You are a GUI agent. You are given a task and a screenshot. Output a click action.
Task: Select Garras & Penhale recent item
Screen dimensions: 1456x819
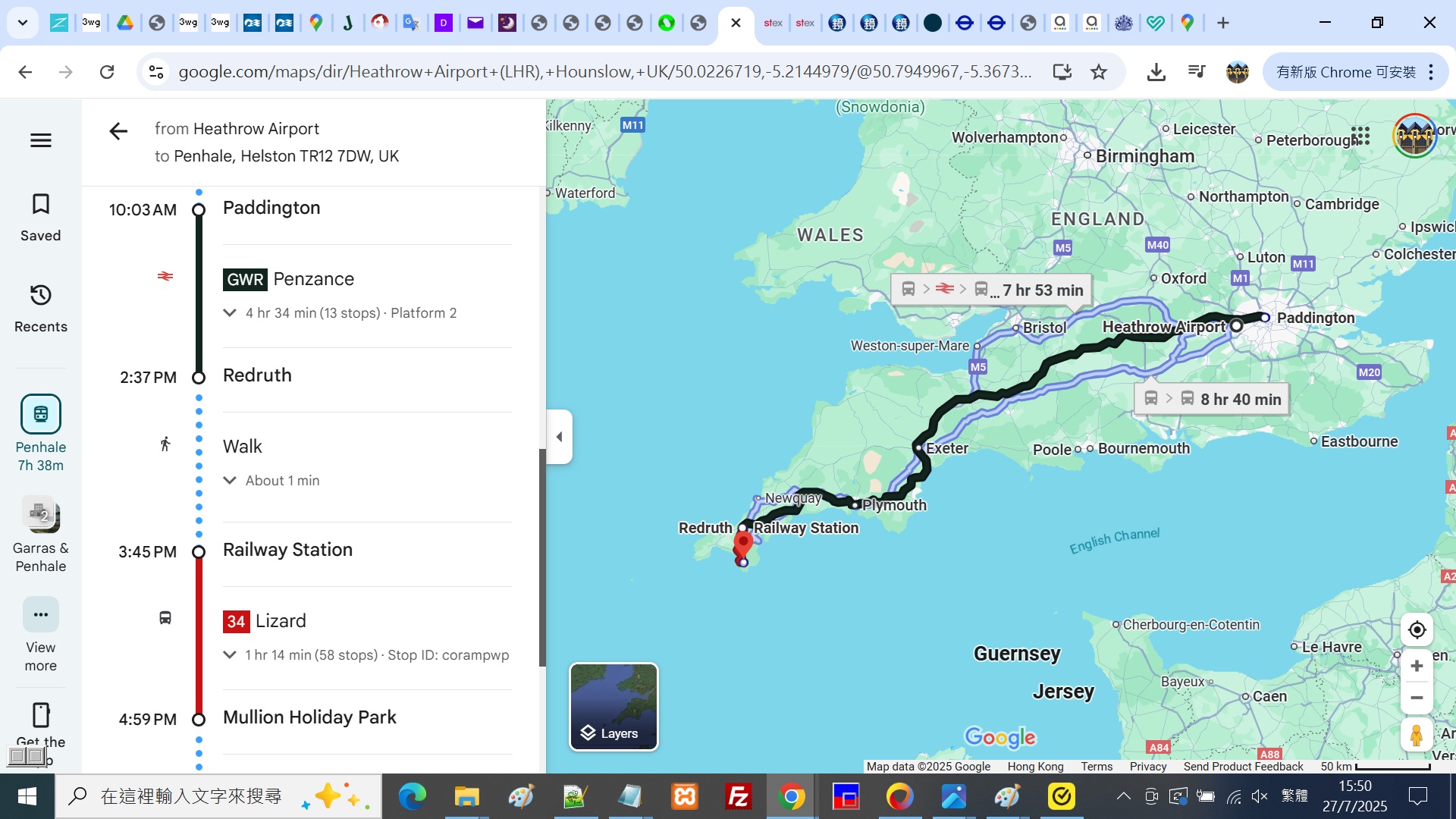point(41,535)
